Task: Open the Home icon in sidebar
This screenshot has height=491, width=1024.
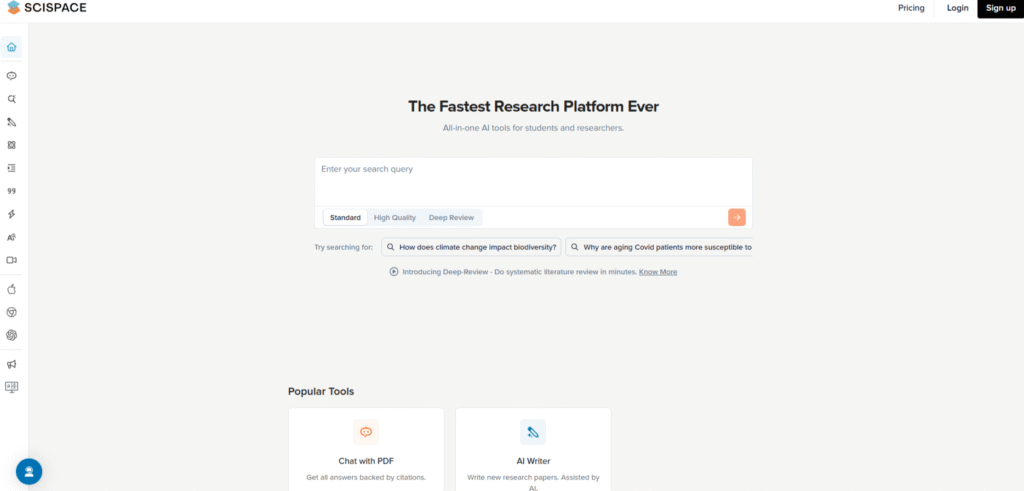Action: click(x=11, y=47)
